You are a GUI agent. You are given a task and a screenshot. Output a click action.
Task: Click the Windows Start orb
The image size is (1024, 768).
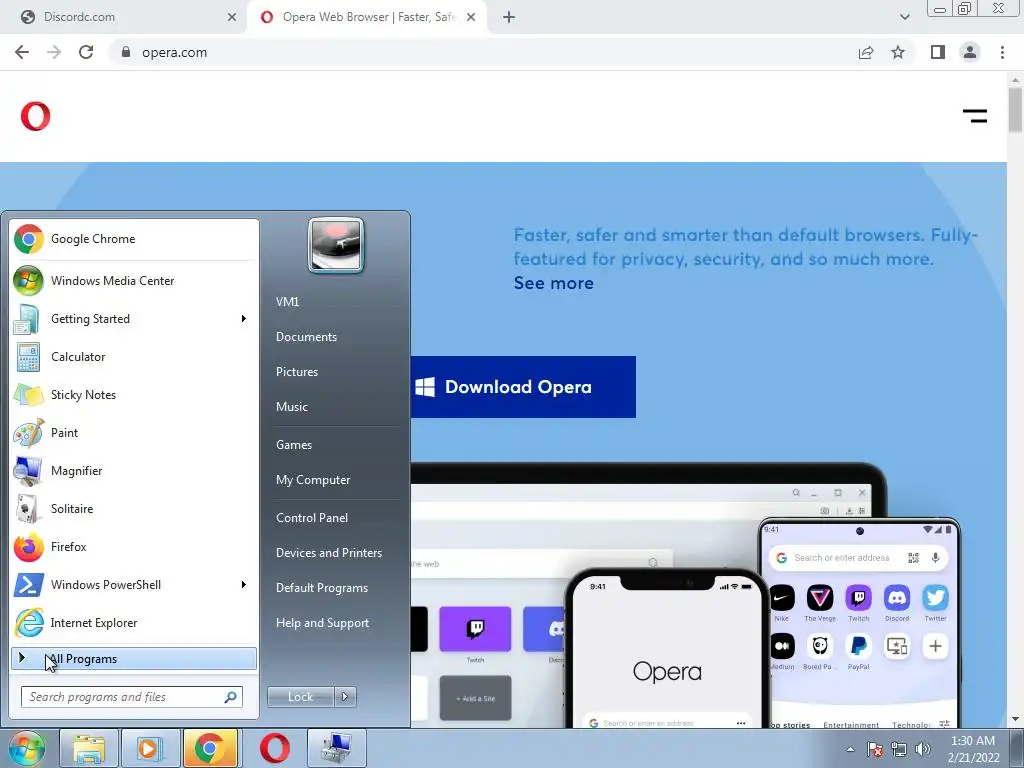[26, 748]
